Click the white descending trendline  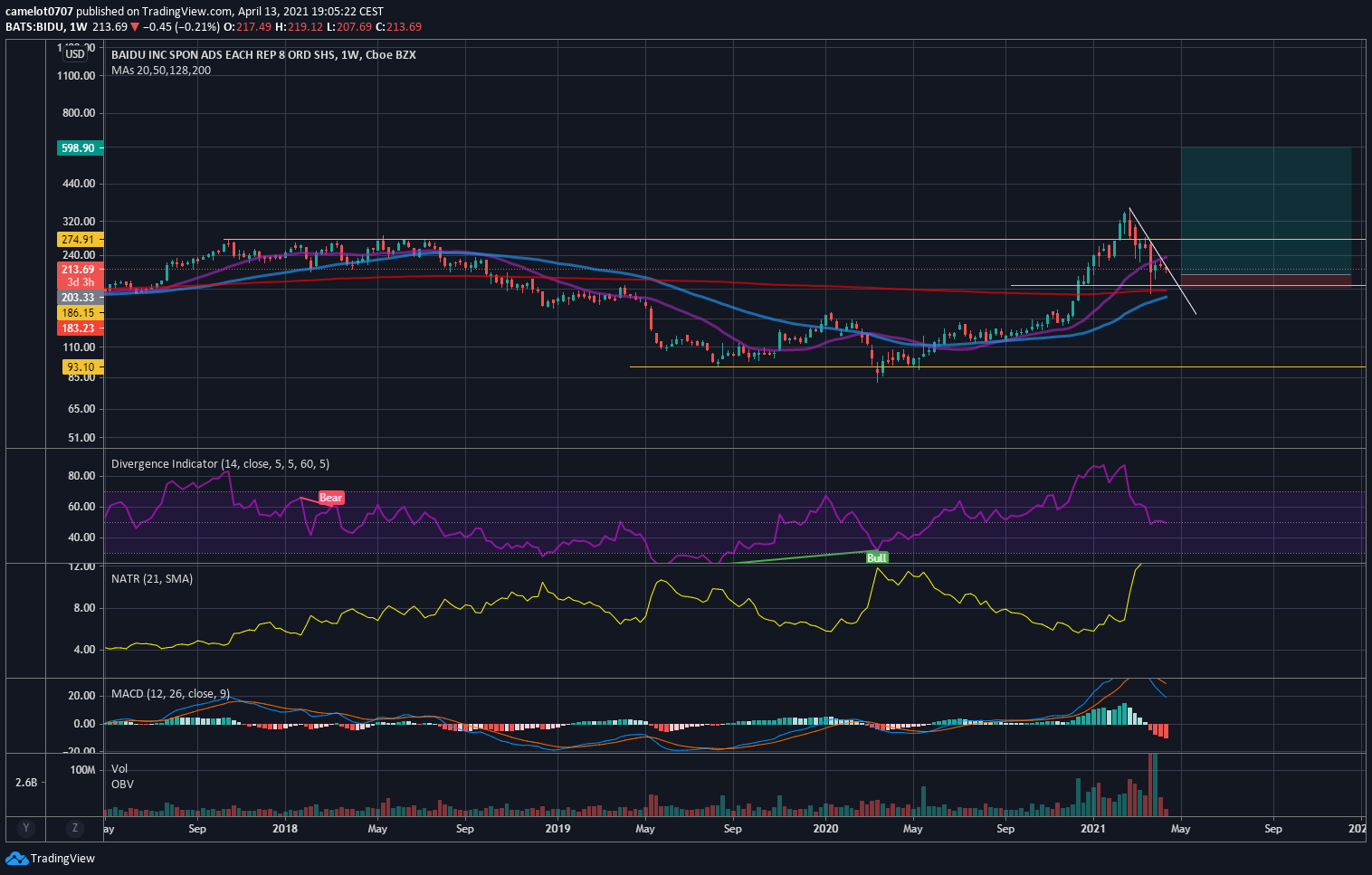(x=1163, y=262)
